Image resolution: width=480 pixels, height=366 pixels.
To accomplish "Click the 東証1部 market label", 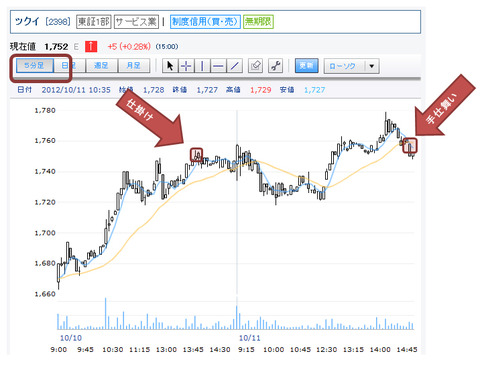I will click(x=93, y=22).
